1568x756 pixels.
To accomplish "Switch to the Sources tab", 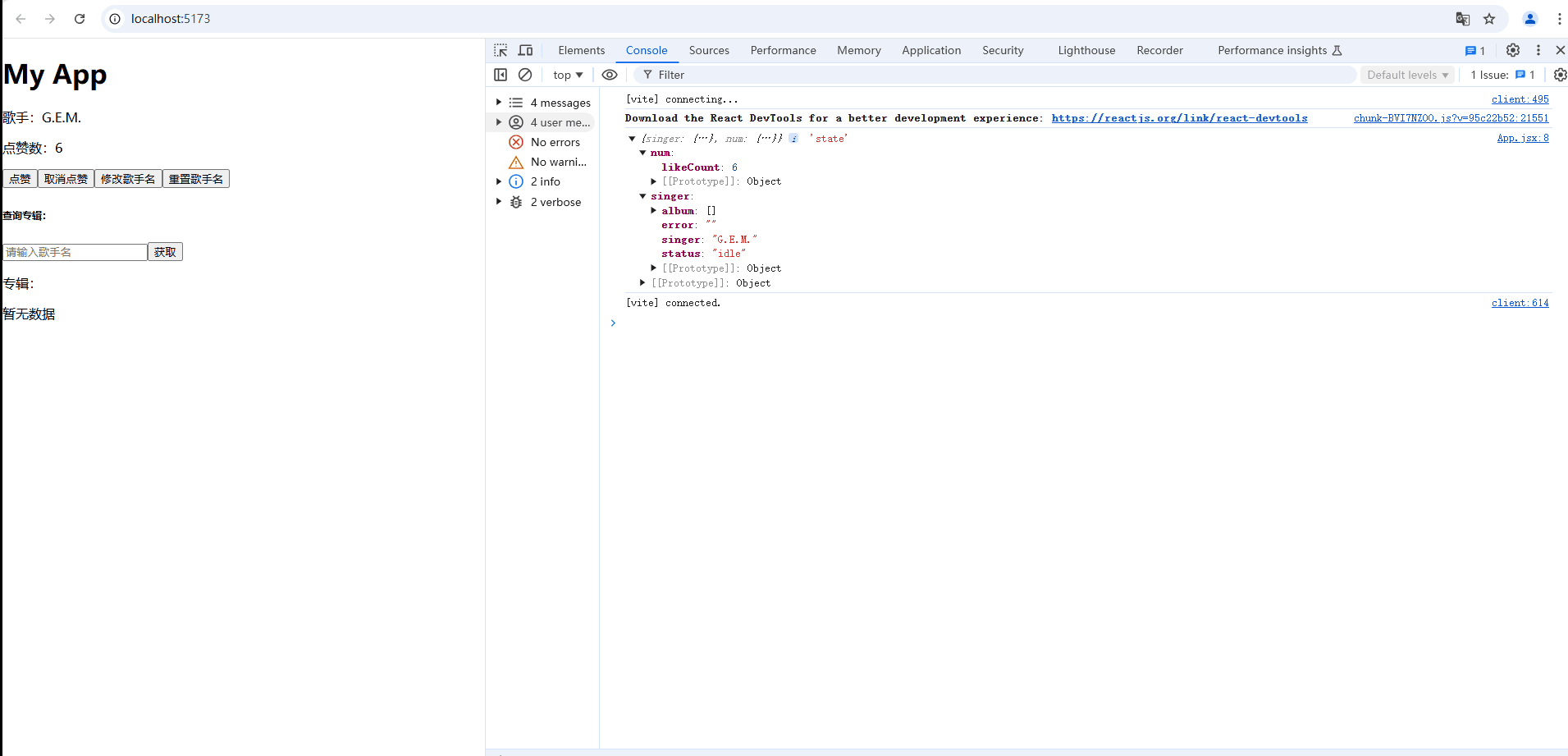I will [x=709, y=50].
